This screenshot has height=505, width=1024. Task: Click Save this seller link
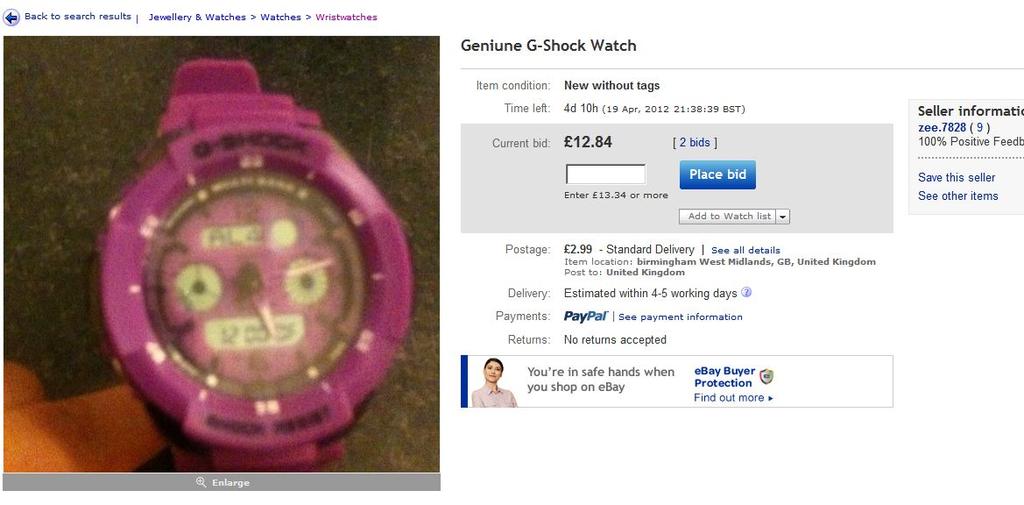coord(957,178)
